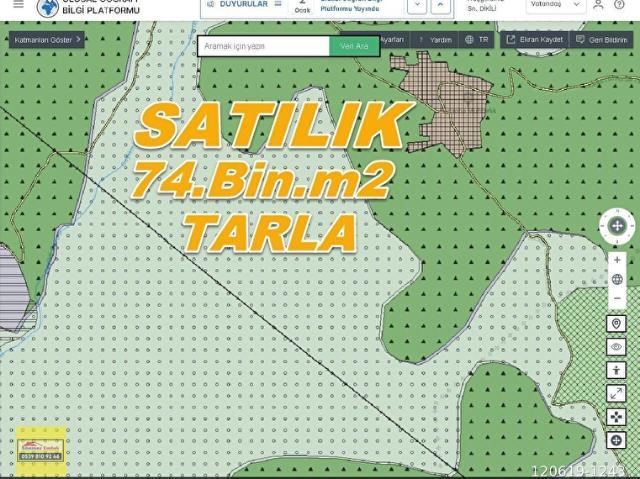The width and height of the screenshot is (640, 479).
Task: Open the Vatandaş role dropdown
Action: pyautogui.click(x=556, y=5)
